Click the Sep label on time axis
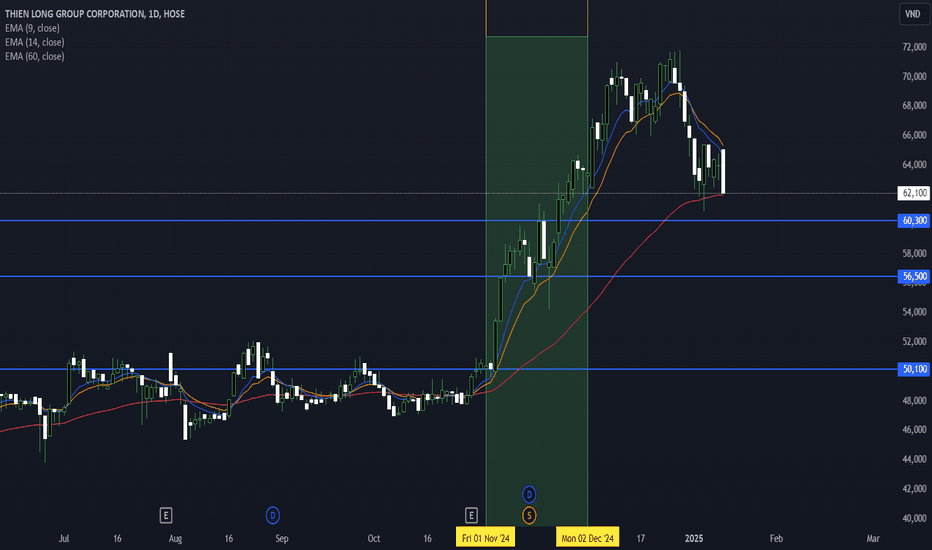 coord(282,538)
